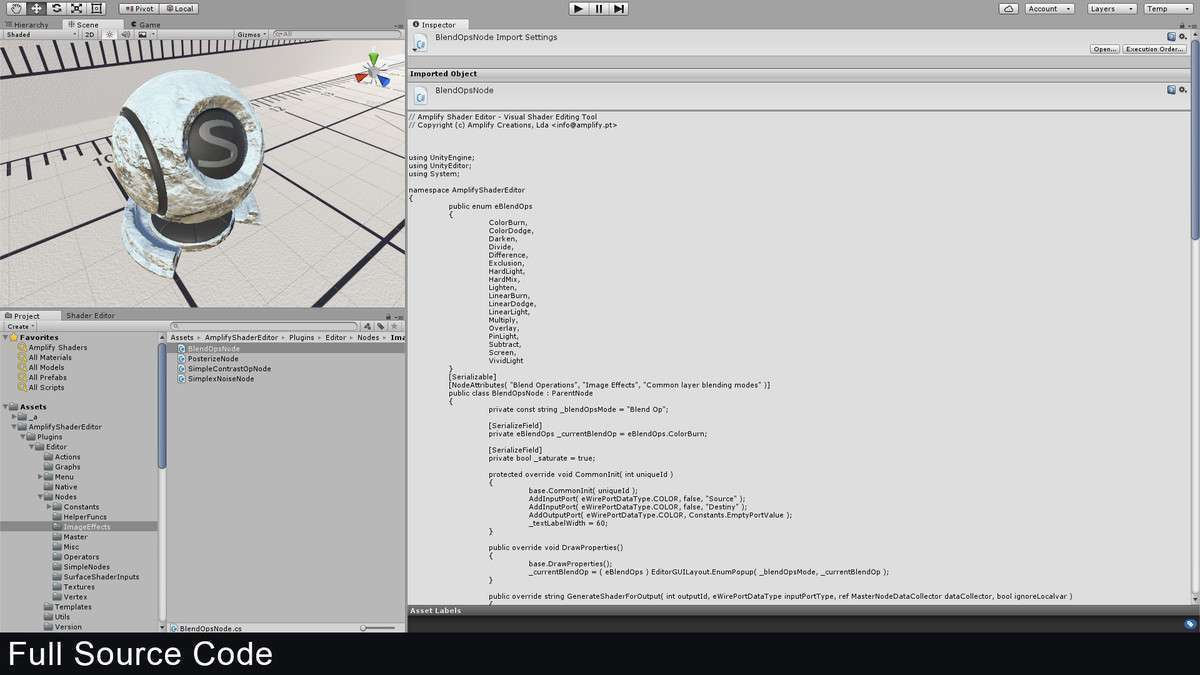The height and width of the screenshot is (675, 1200).
Task: Click the Pause button
Action: tap(599, 8)
